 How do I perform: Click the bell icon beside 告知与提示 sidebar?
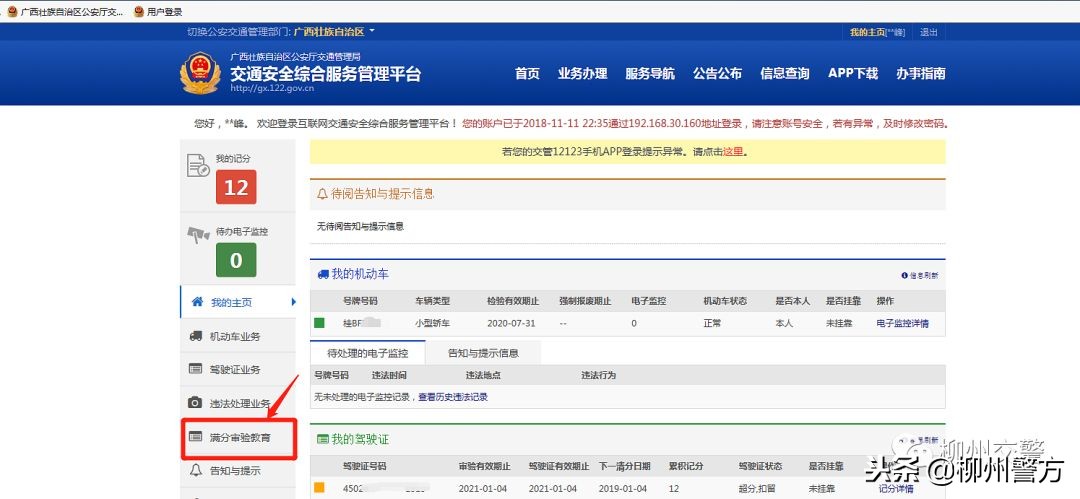tap(196, 470)
